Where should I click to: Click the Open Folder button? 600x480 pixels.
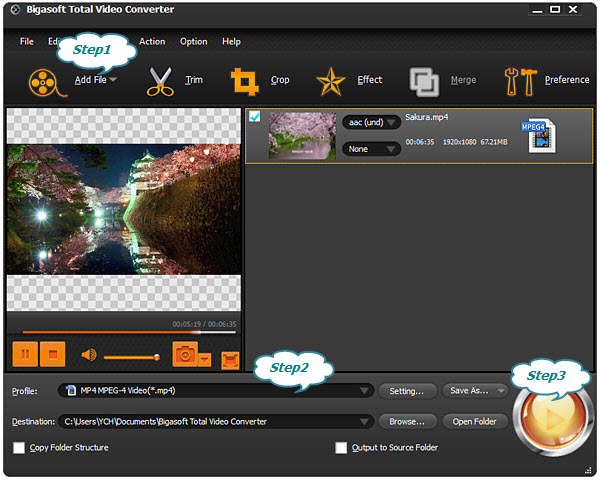point(475,422)
